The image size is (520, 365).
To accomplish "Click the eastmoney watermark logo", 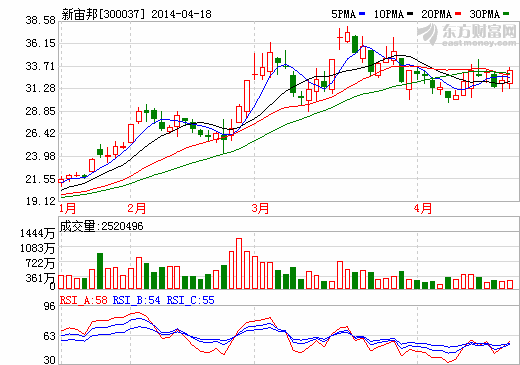I will (467, 35).
